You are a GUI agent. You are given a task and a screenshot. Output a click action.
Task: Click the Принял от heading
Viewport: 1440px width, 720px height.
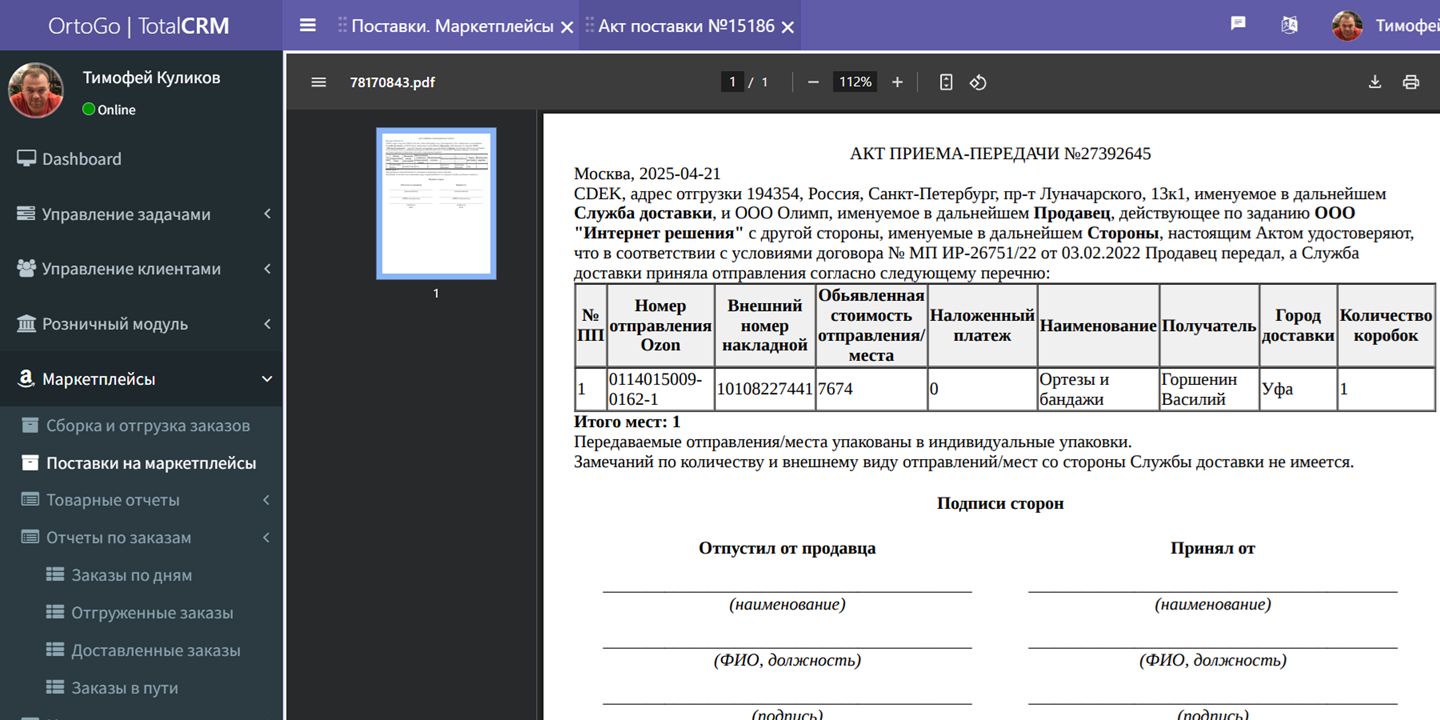pyautogui.click(x=1213, y=548)
